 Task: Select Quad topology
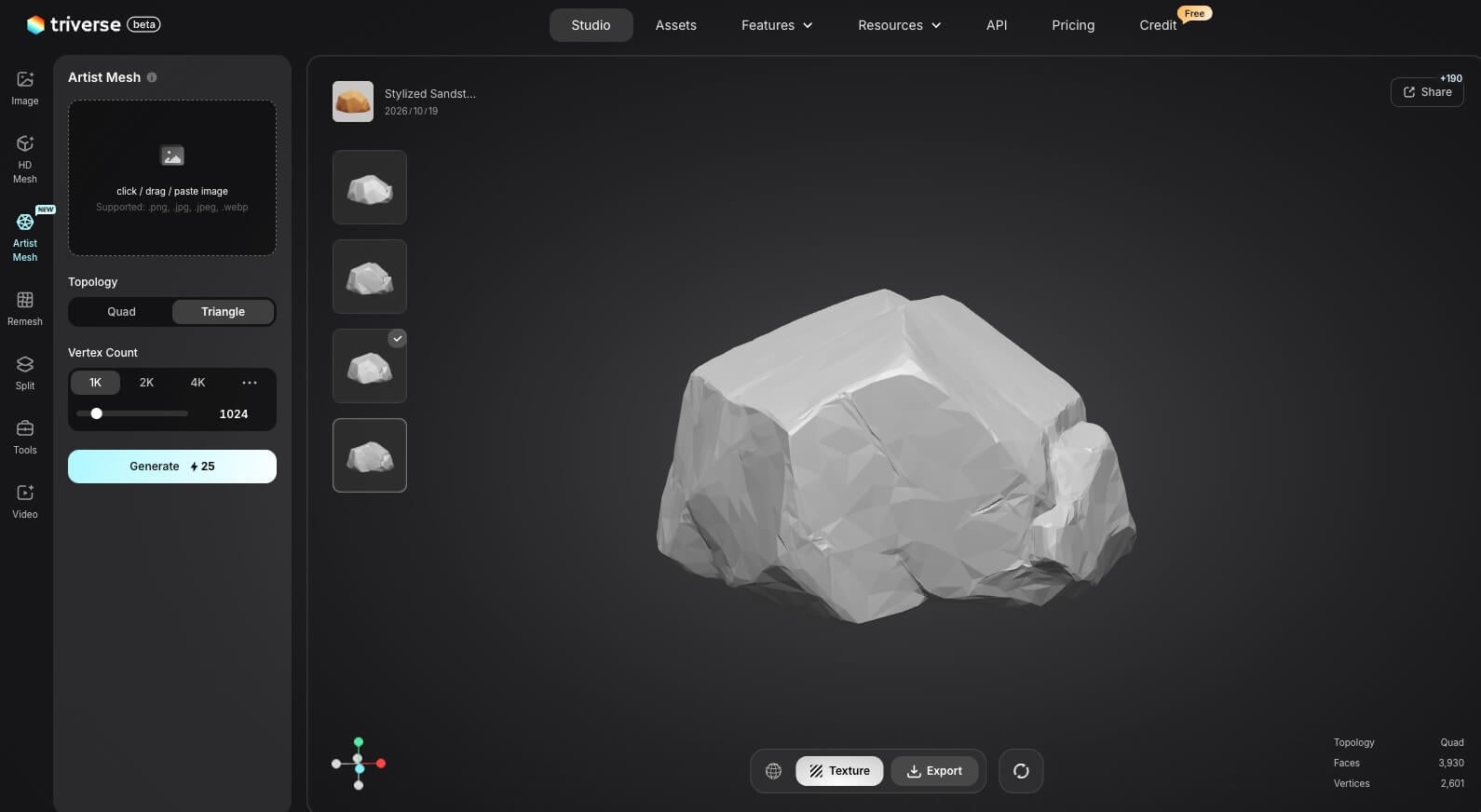pyautogui.click(x=121, y=312)
